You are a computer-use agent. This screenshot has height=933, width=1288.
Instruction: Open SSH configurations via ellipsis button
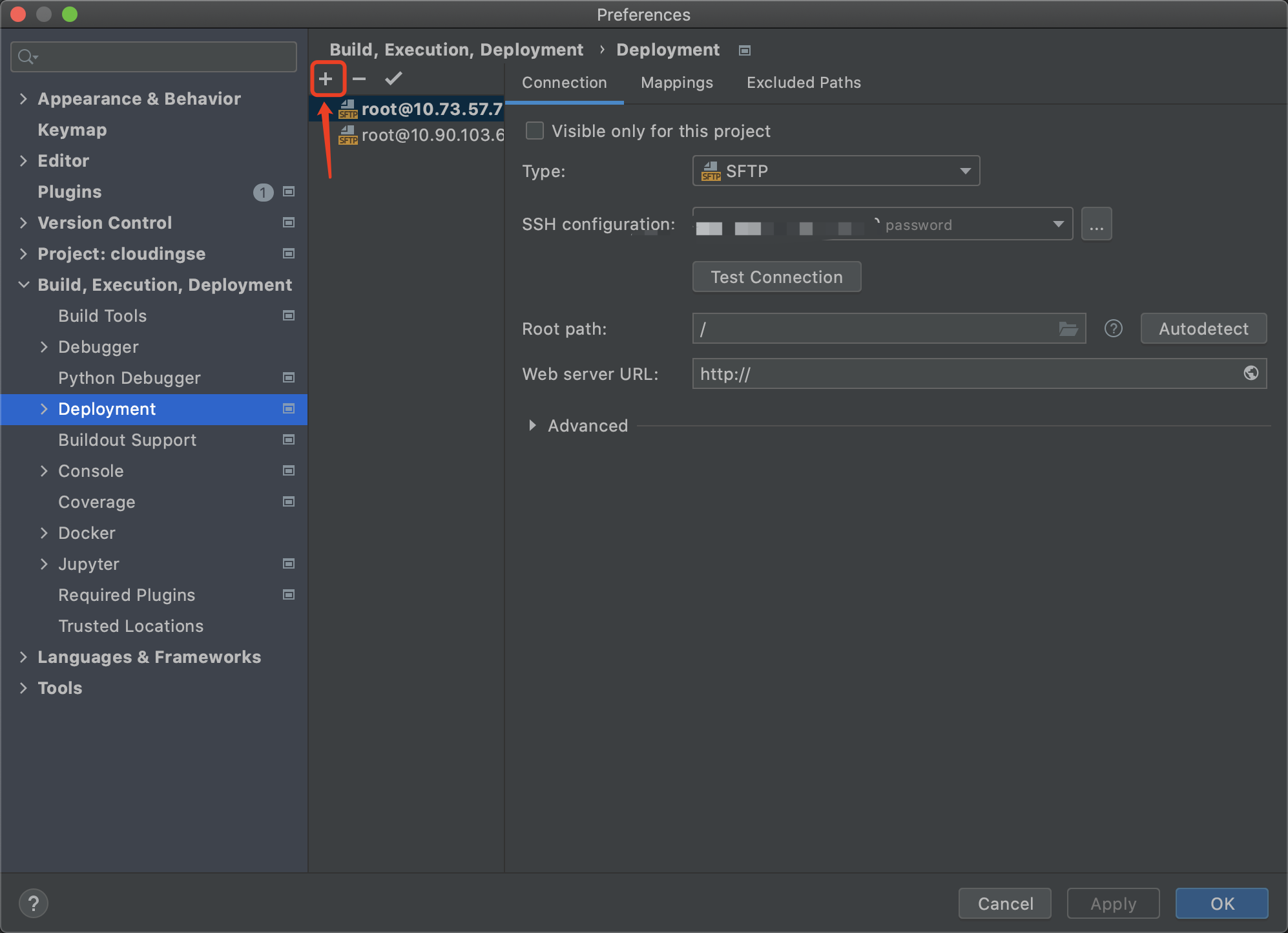click(1097, 224)
